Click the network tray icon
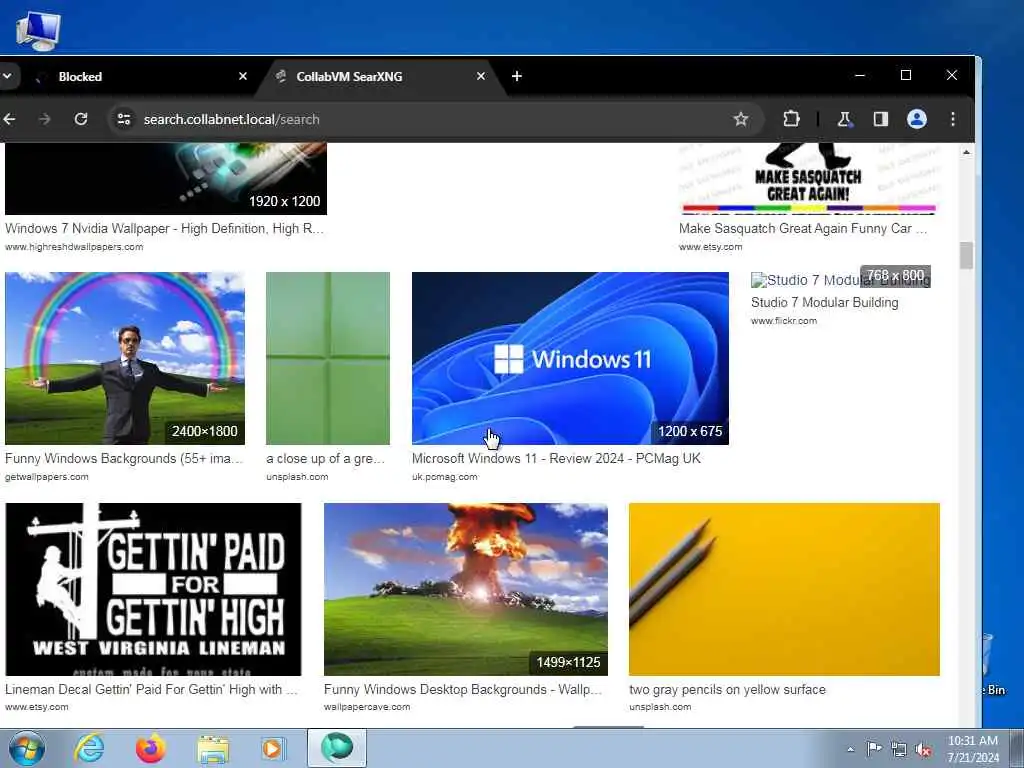Image resolution: width=1024 pixels, height=768 pixels. (x=899, y=750)
